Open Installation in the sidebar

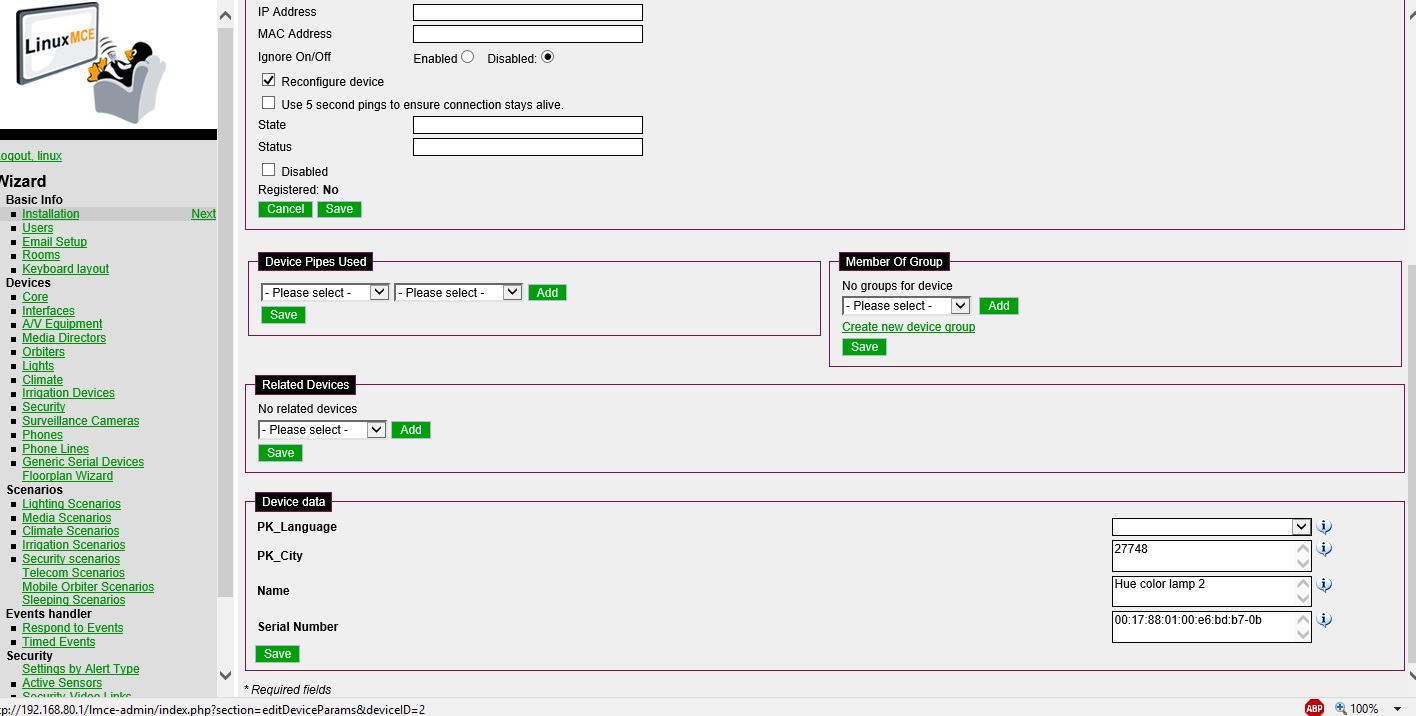pos(51,214)
